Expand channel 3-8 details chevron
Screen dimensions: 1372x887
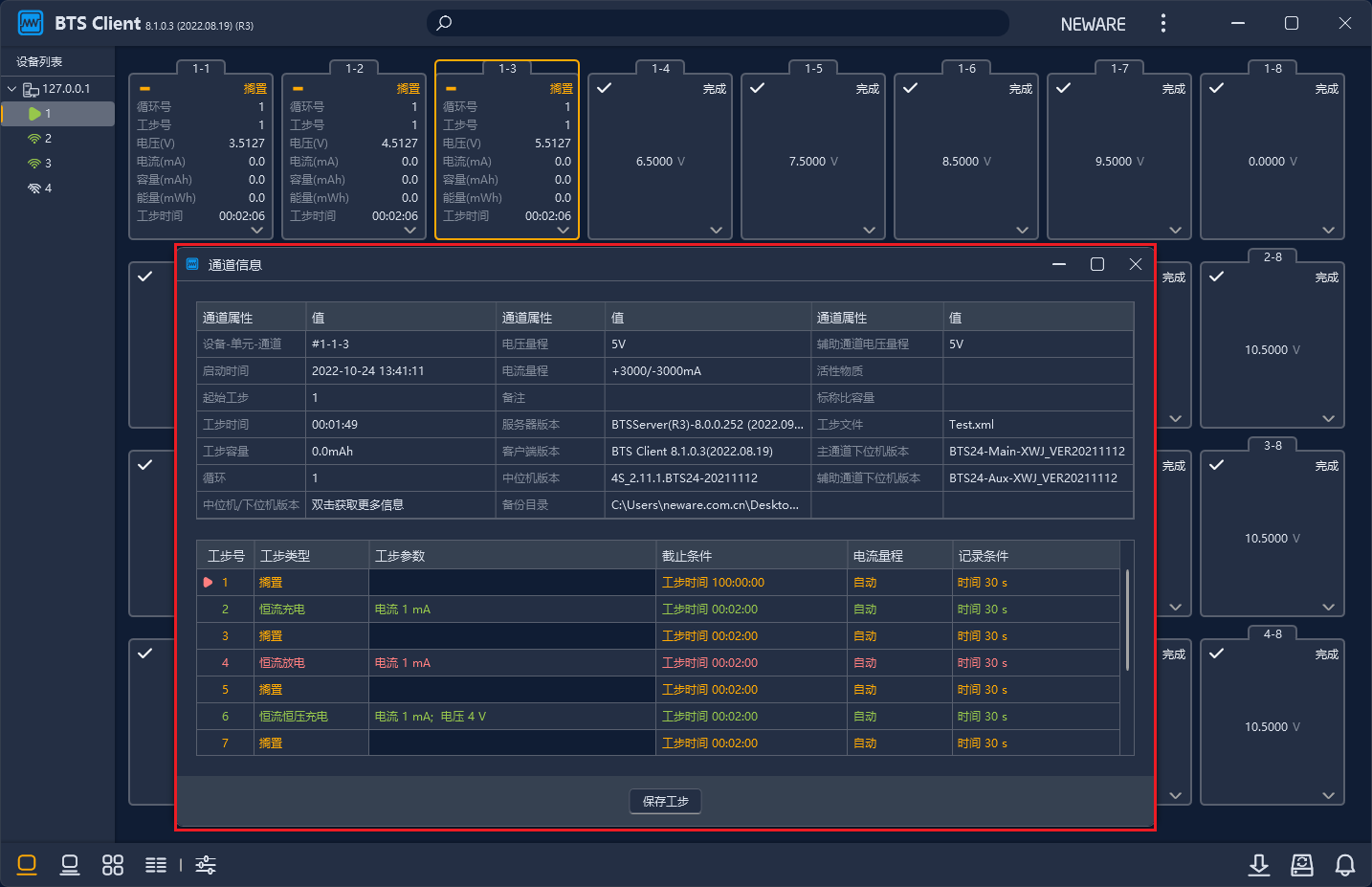coord(1328,607)
